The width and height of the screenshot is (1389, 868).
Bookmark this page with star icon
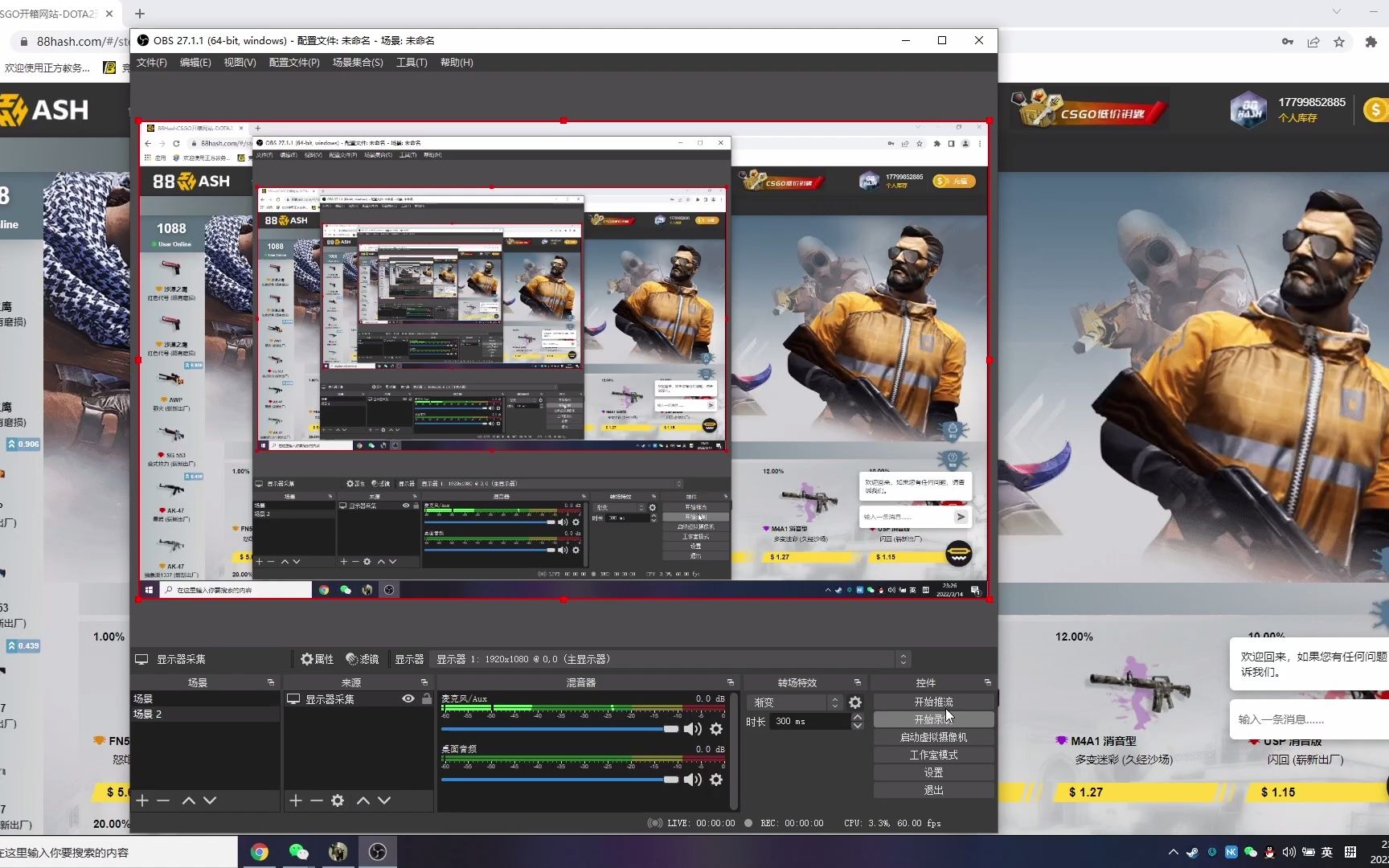[x=1339, y=42]
